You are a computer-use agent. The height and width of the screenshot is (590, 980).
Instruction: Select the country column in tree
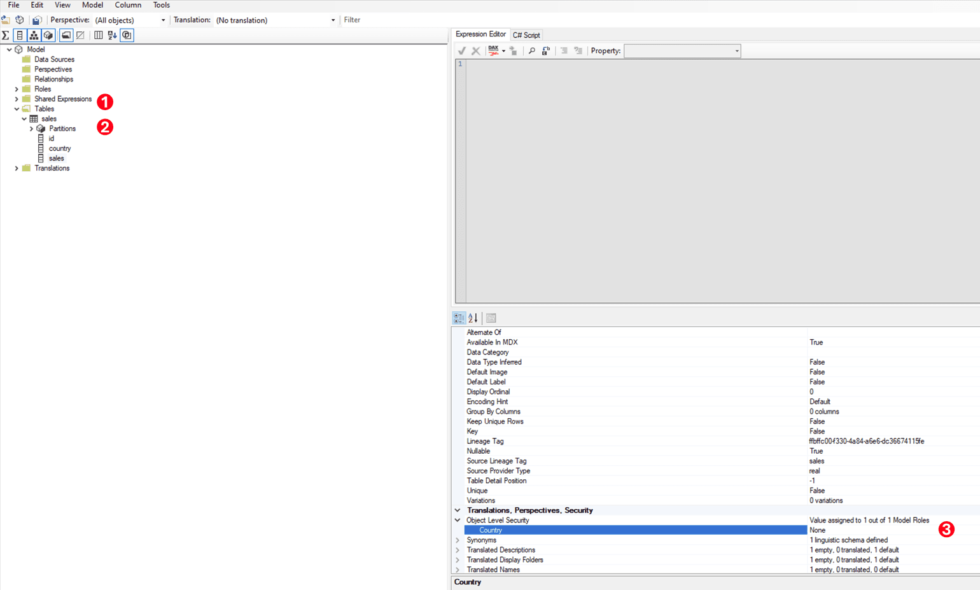(60, 148)
